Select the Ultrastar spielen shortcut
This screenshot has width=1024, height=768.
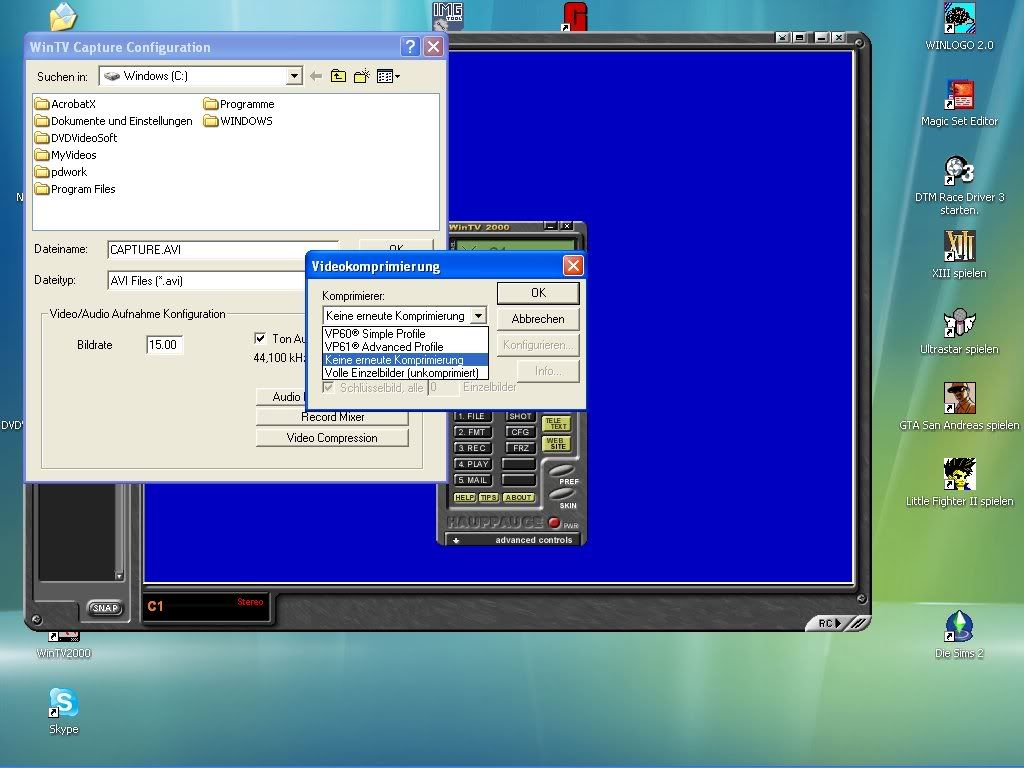[959, 331]
